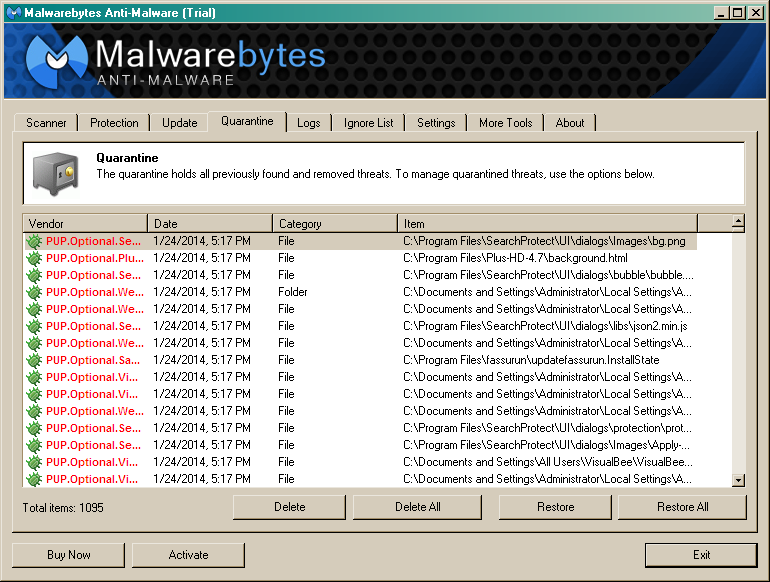Image resolution: width=770 pixels, height=582 pixels.
Task: Click the bug icon beside the VisualBee All Users row
Action: [34, 462]
